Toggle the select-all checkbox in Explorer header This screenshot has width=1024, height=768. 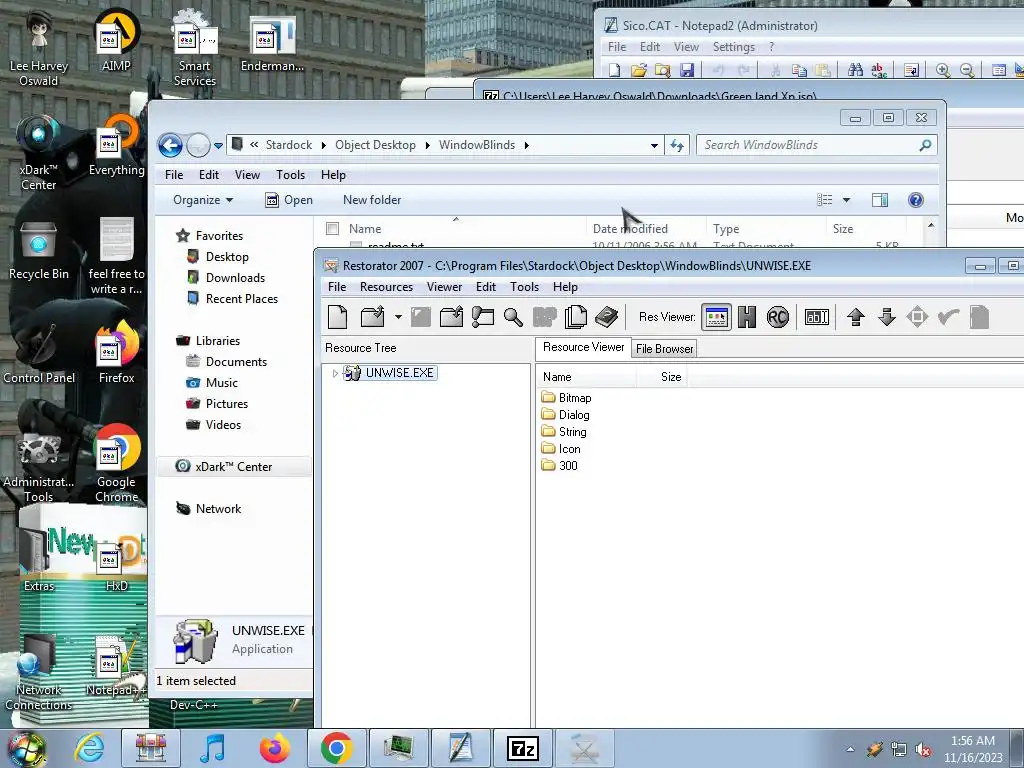(x=332, y=229)
